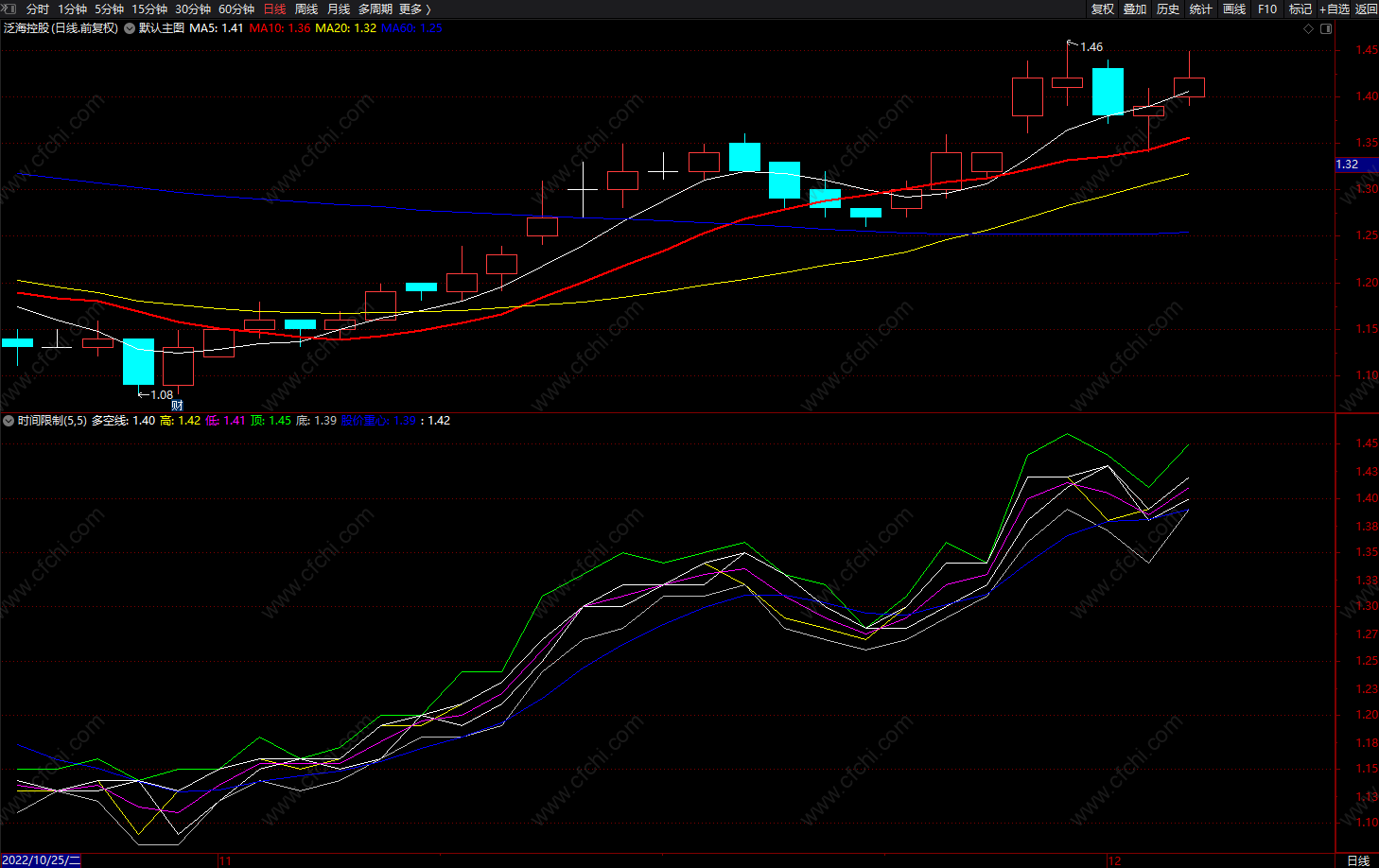Click the collapse panel icon before 分时

click(10, 9)
